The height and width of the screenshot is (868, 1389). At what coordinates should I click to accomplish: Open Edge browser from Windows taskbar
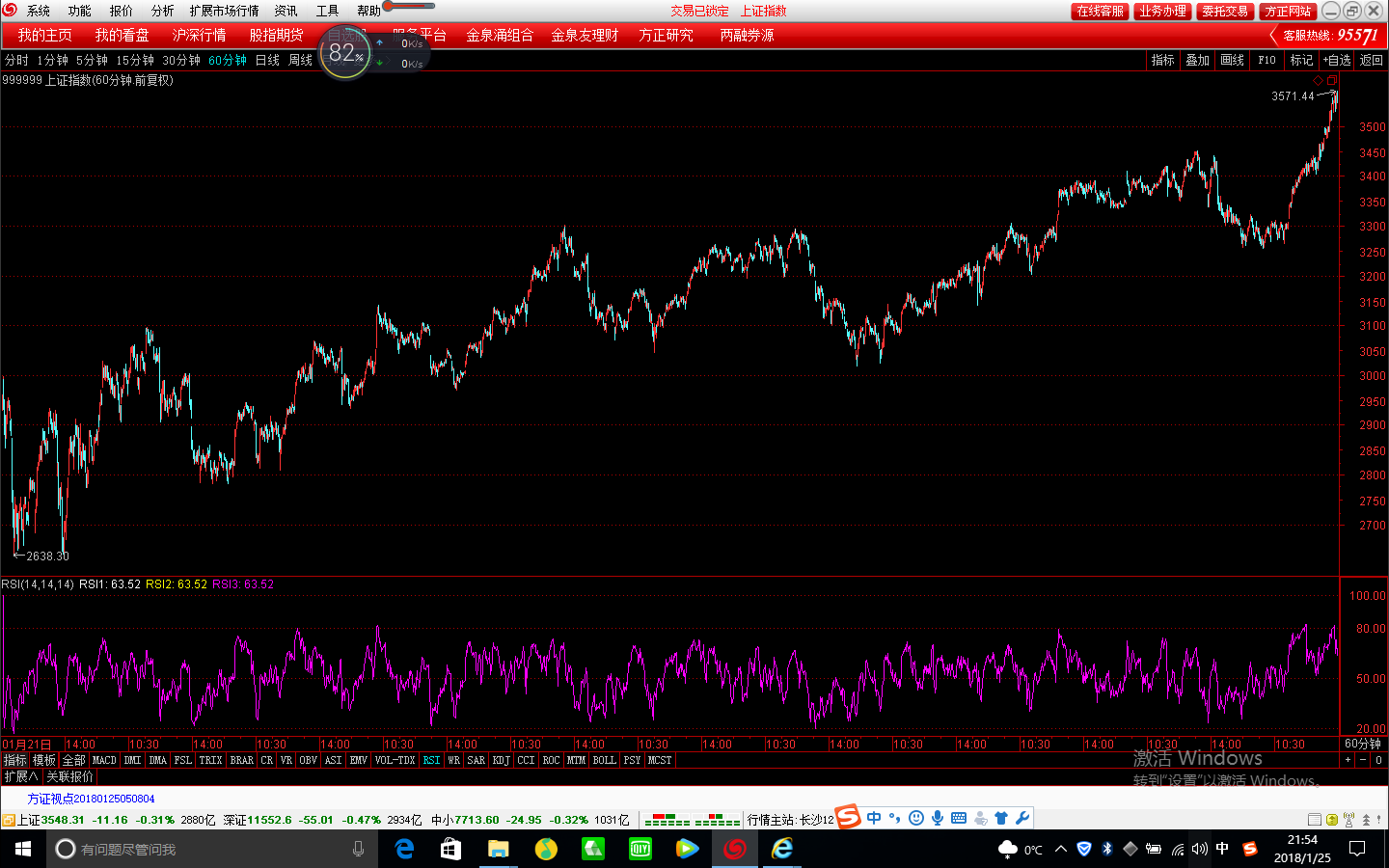coord(405,849)
